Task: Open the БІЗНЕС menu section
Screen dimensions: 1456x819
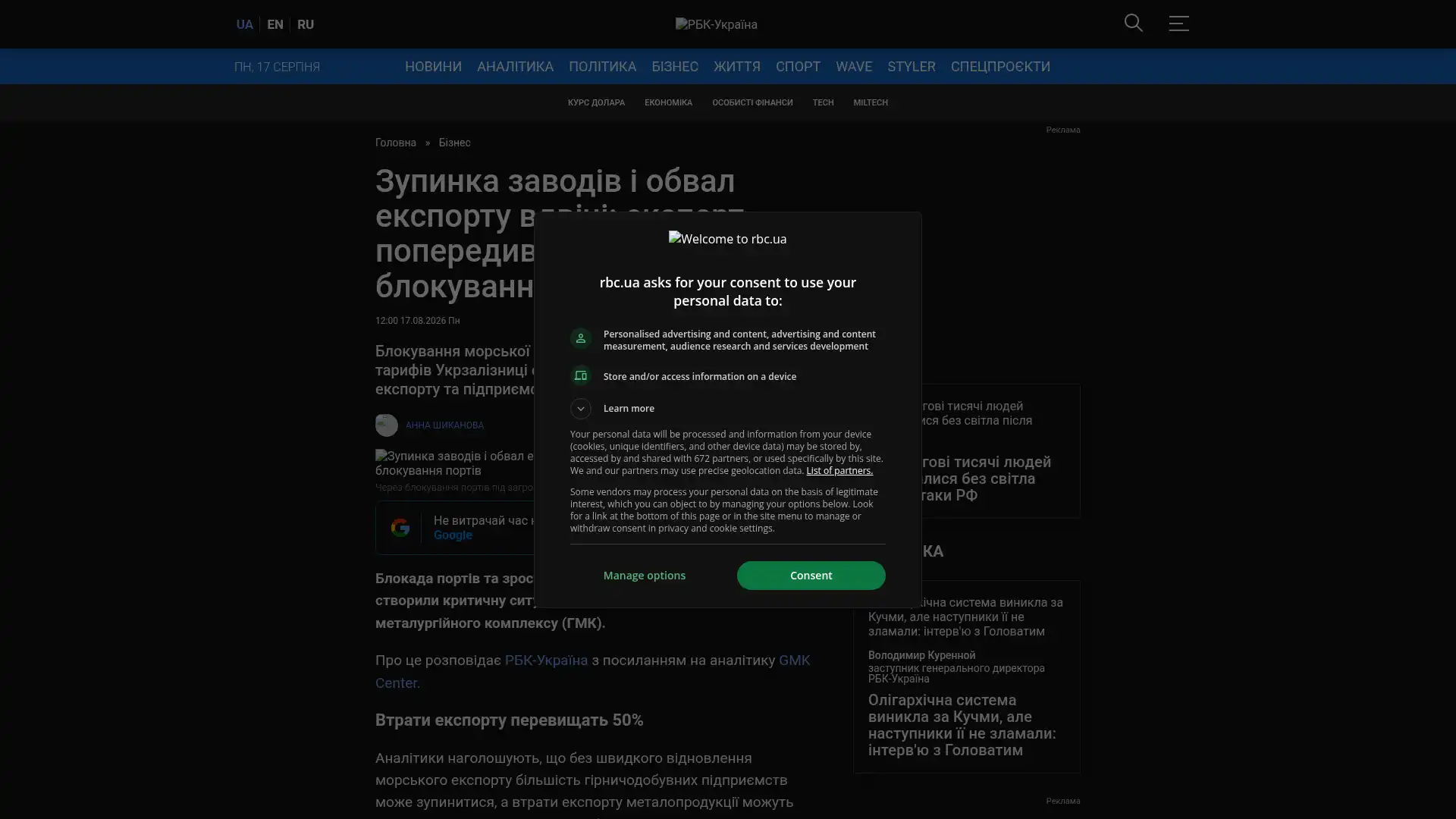Action: point(674,67)
